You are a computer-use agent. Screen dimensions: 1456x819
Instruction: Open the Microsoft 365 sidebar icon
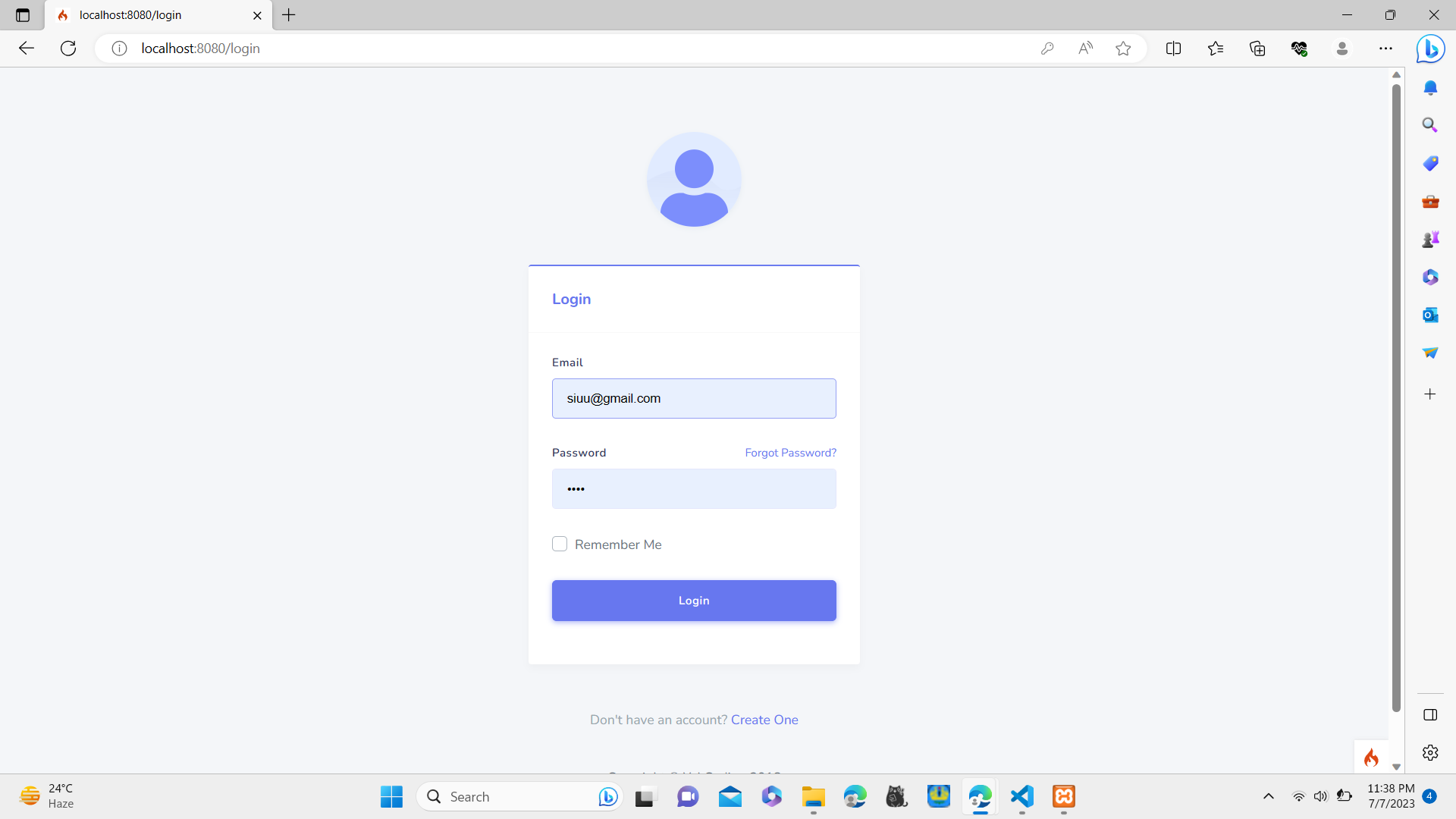point(1430,277)
